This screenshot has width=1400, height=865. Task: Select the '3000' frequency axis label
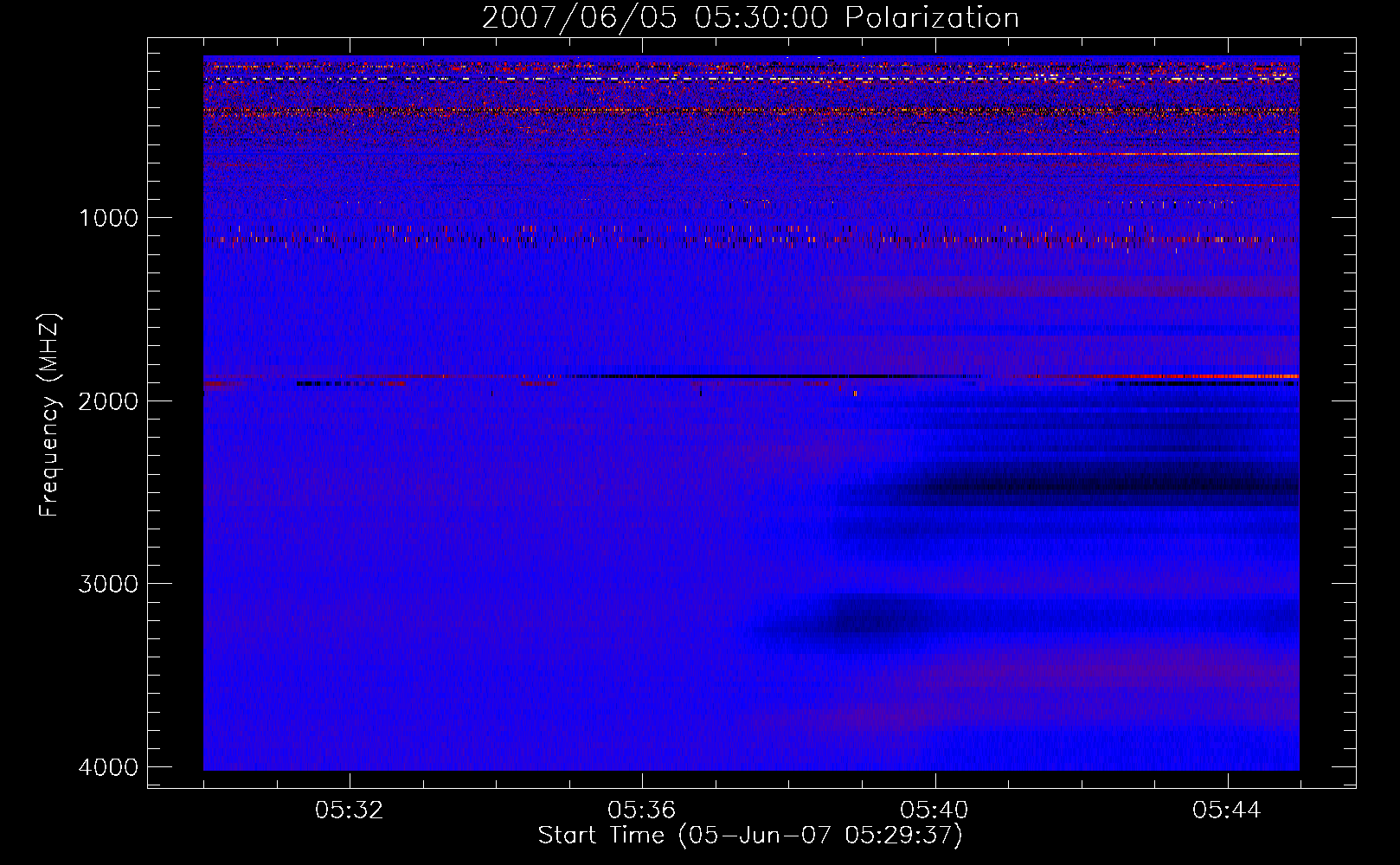(108, 584)
